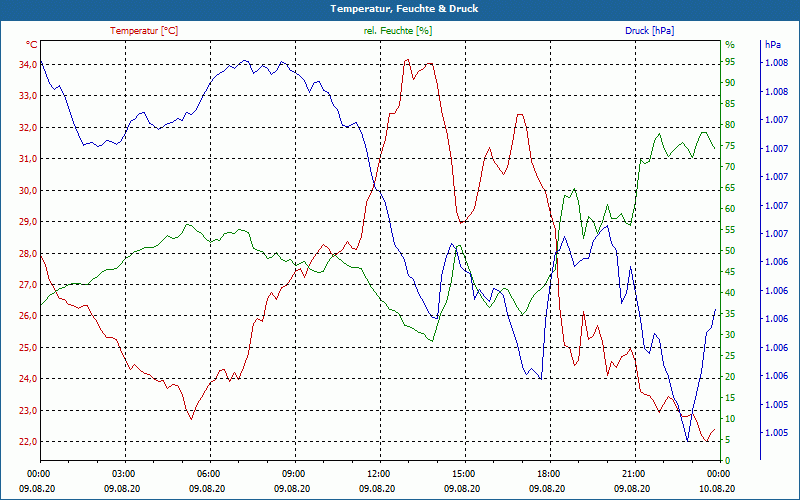800x500 pixels.
Task: Click the '45' humidity axis value
Action: tap(730, 271)
